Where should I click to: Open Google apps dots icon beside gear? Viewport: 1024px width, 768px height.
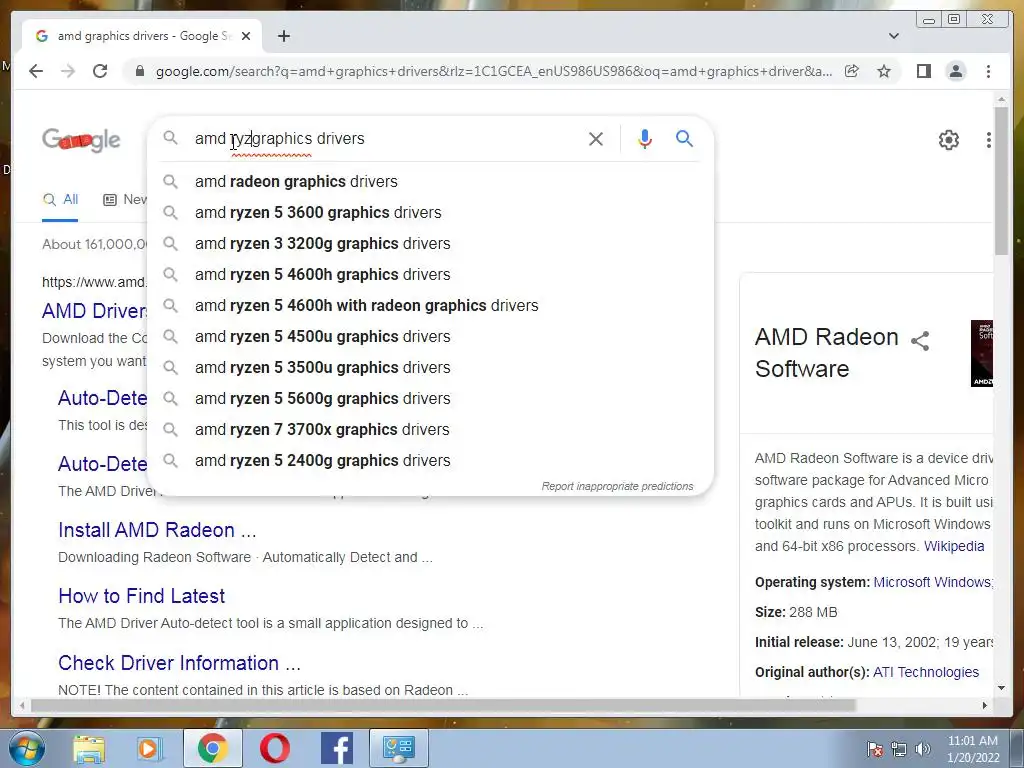[989, 140]
